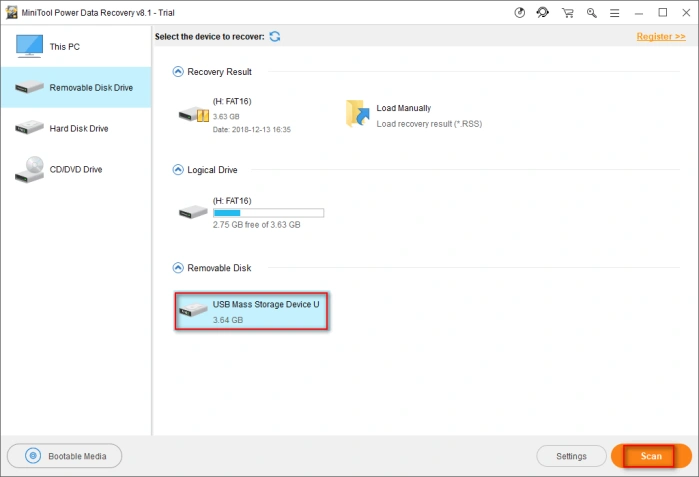Open the shopping cart purchase icon

(567, 13)
